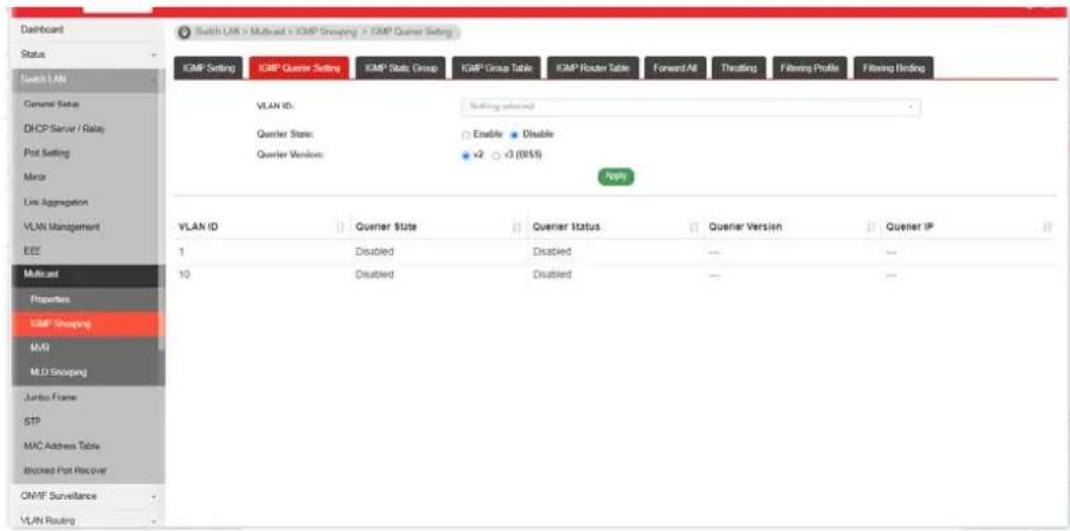The height and width of the screenshot is (531, 1070).
Task: Open Multicast Properties submenu item
Action: point(85,300)
